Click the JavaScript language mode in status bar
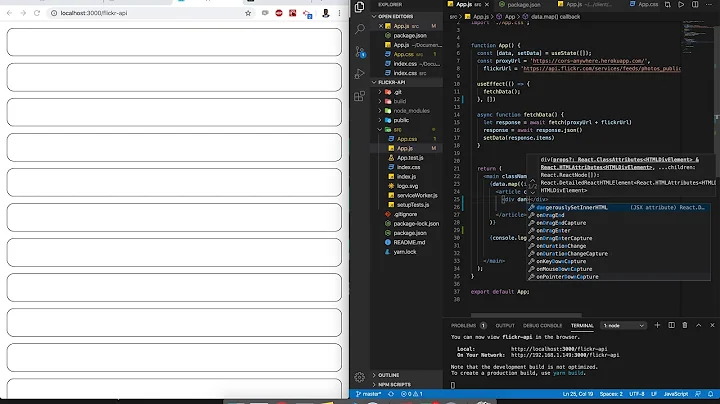 tap(675, 394)
